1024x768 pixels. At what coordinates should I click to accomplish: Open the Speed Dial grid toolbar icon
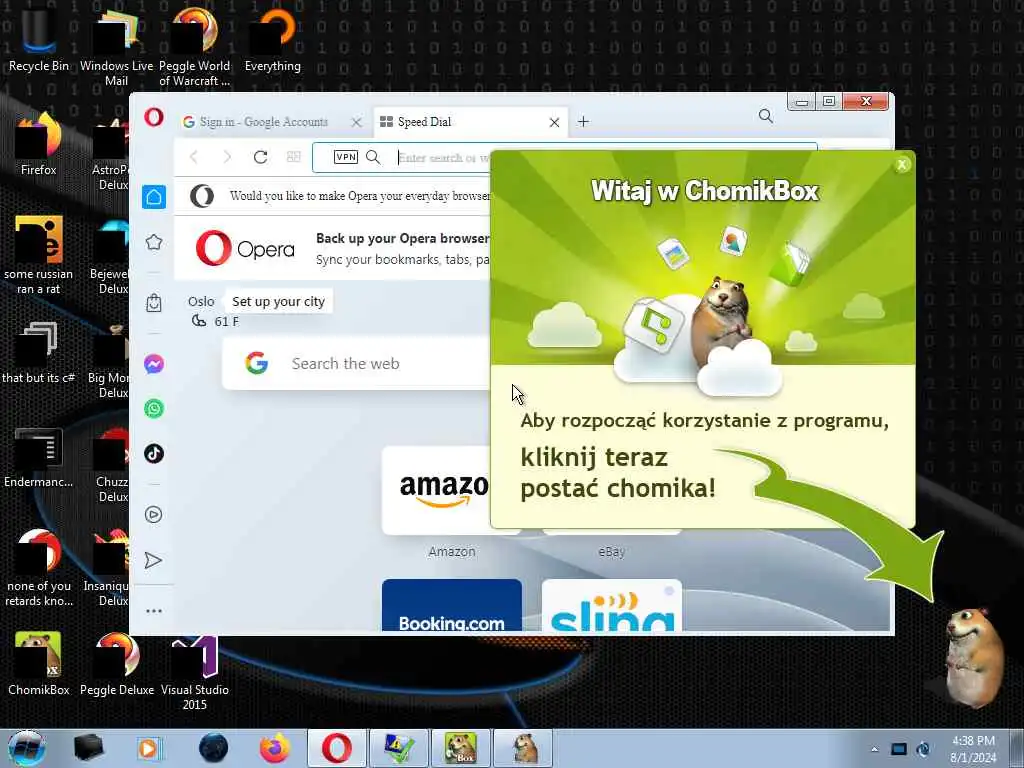294,157
